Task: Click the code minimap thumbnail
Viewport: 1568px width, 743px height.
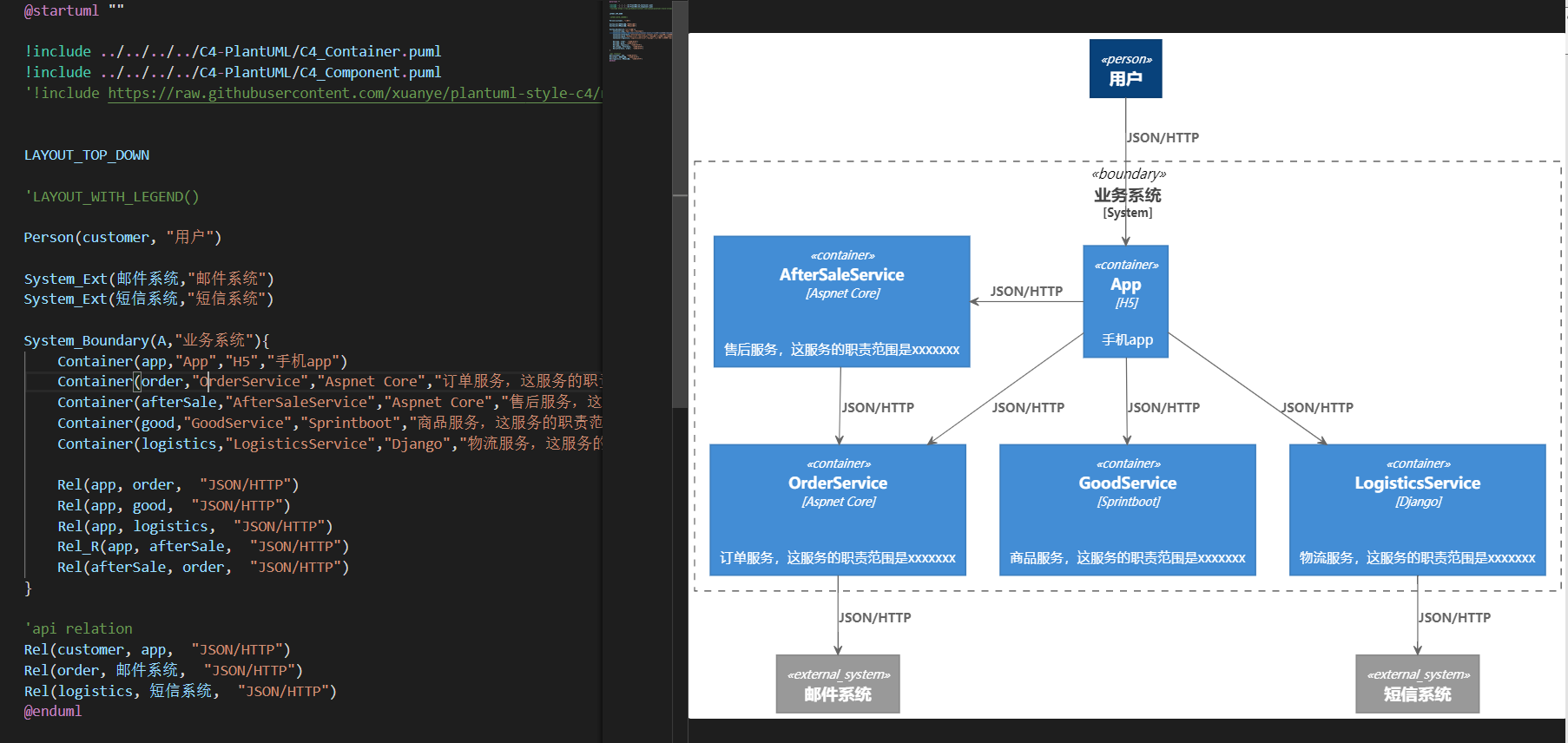Action: point(640,33)
